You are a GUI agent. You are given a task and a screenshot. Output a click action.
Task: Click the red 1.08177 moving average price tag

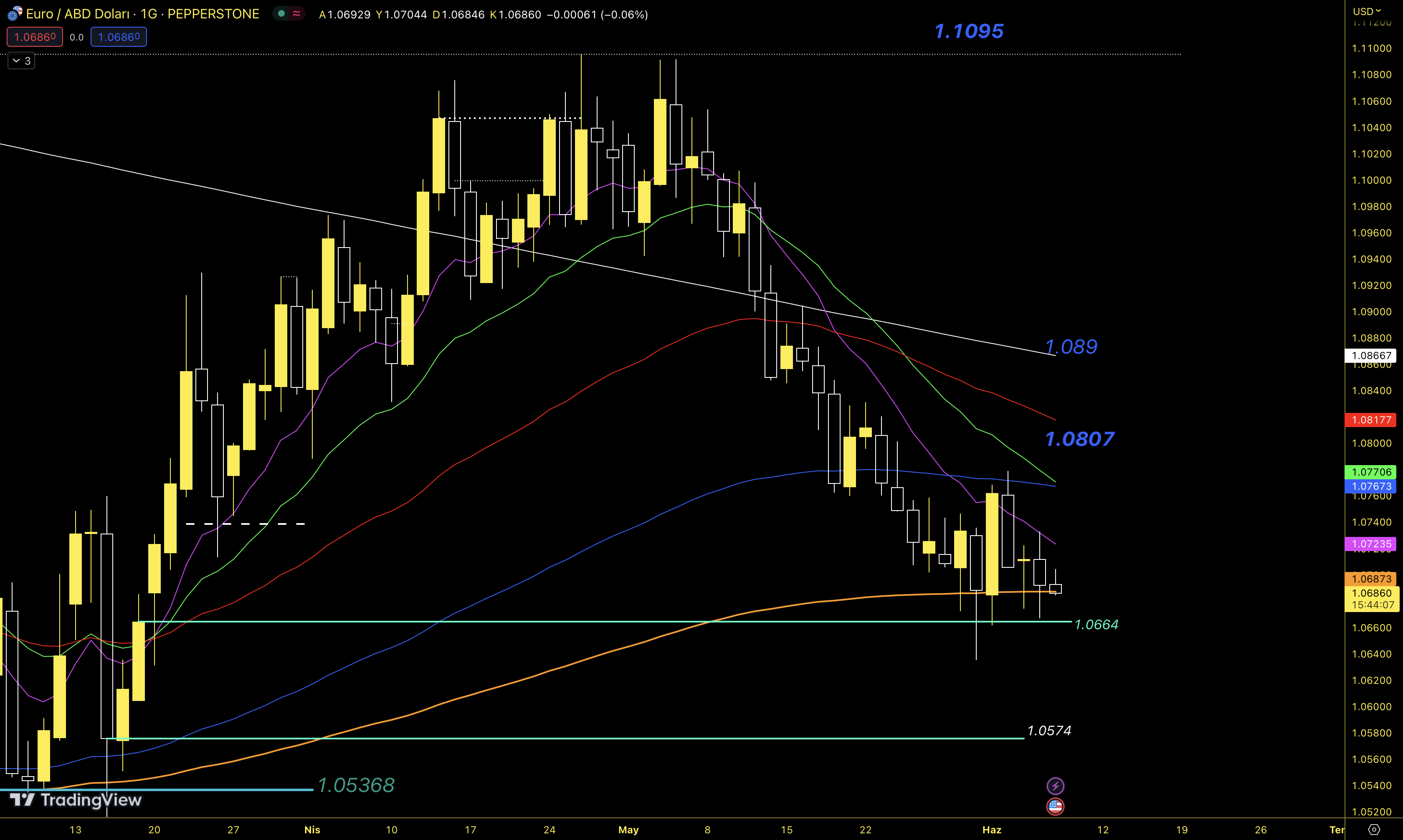point(1371,420)
